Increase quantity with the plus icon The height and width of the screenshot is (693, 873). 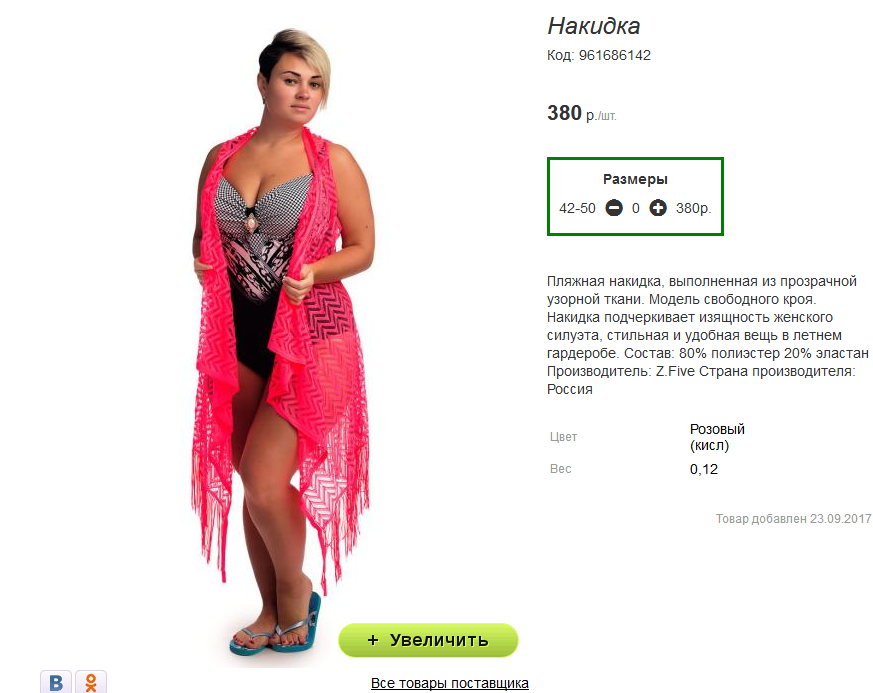tap(658, 208)
